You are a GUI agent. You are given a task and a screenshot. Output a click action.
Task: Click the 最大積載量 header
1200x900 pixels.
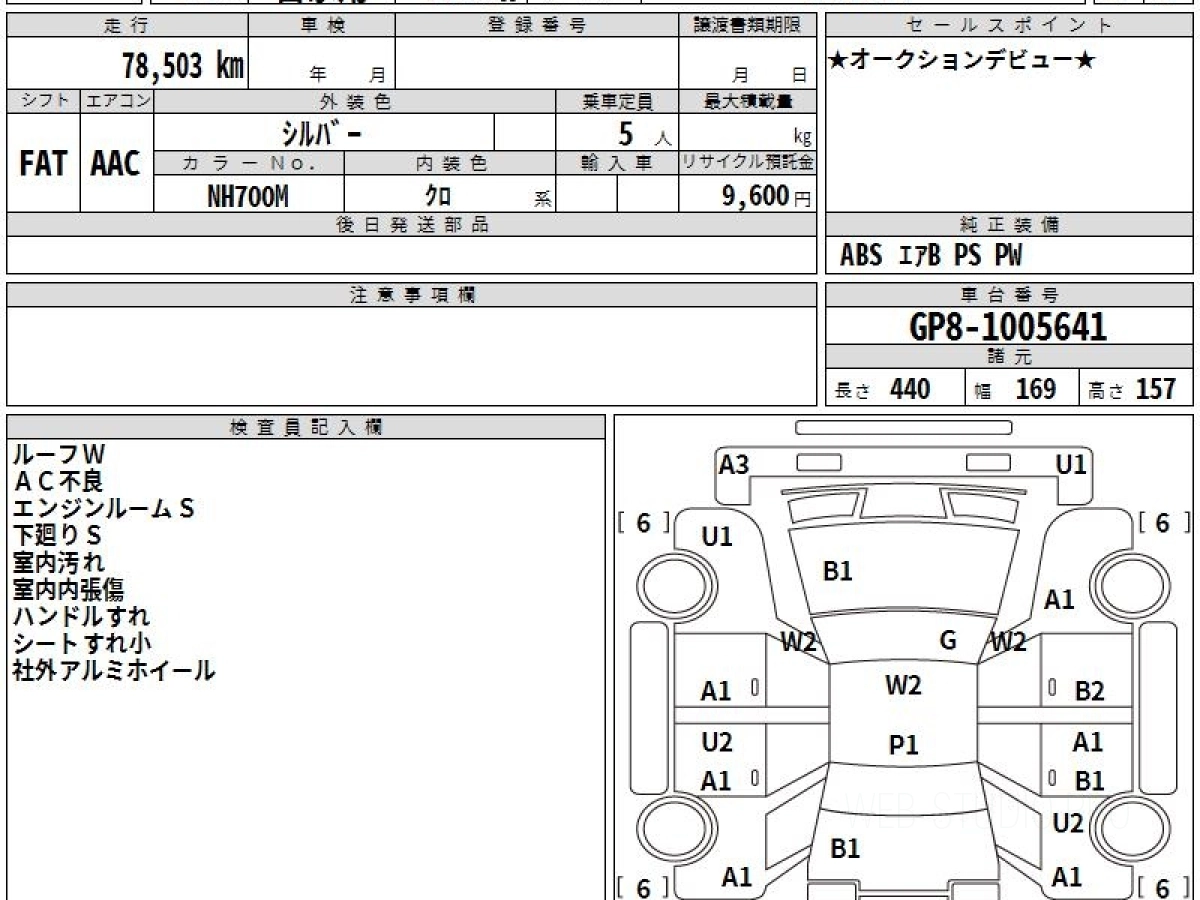748,101
